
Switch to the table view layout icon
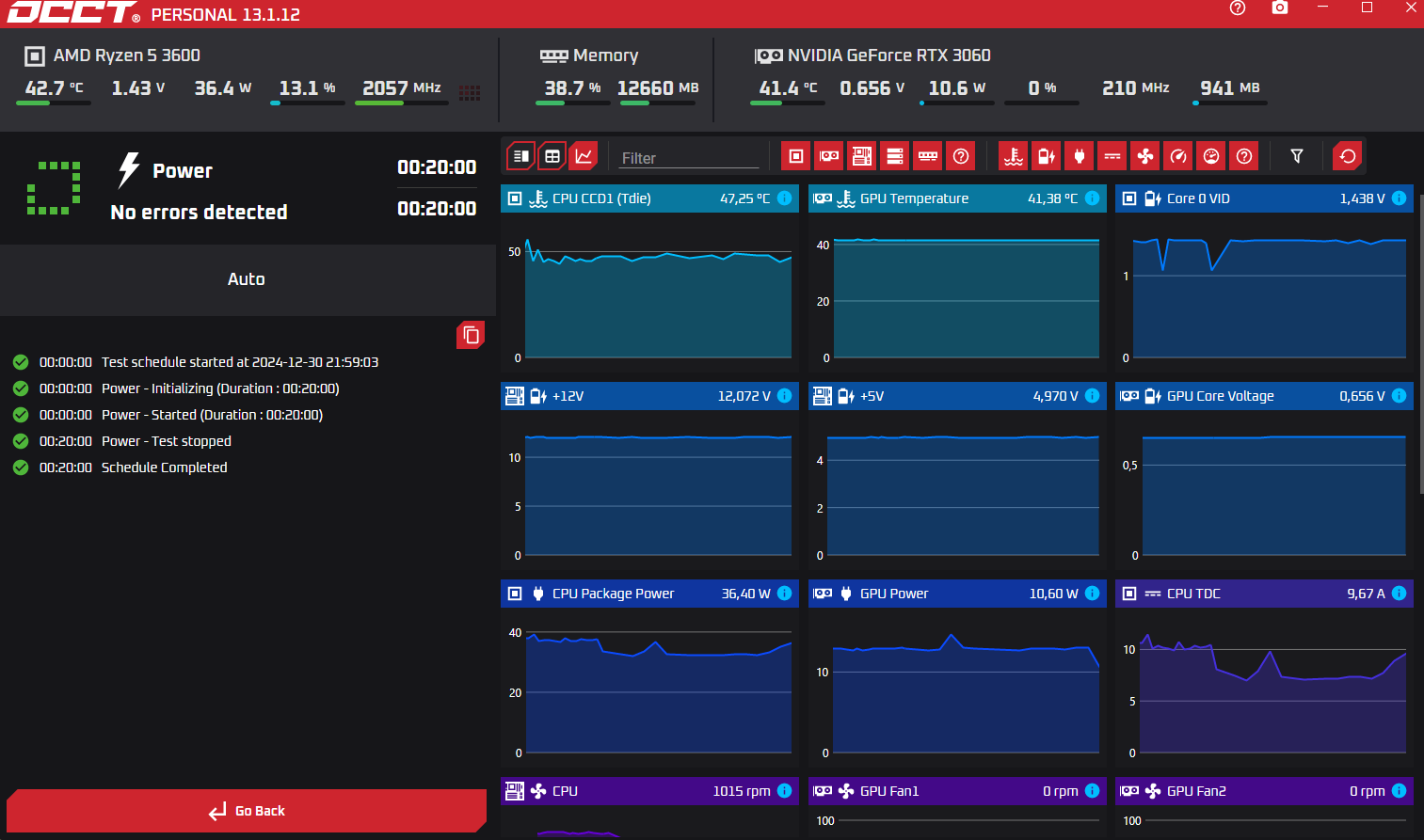click(552, 156)
